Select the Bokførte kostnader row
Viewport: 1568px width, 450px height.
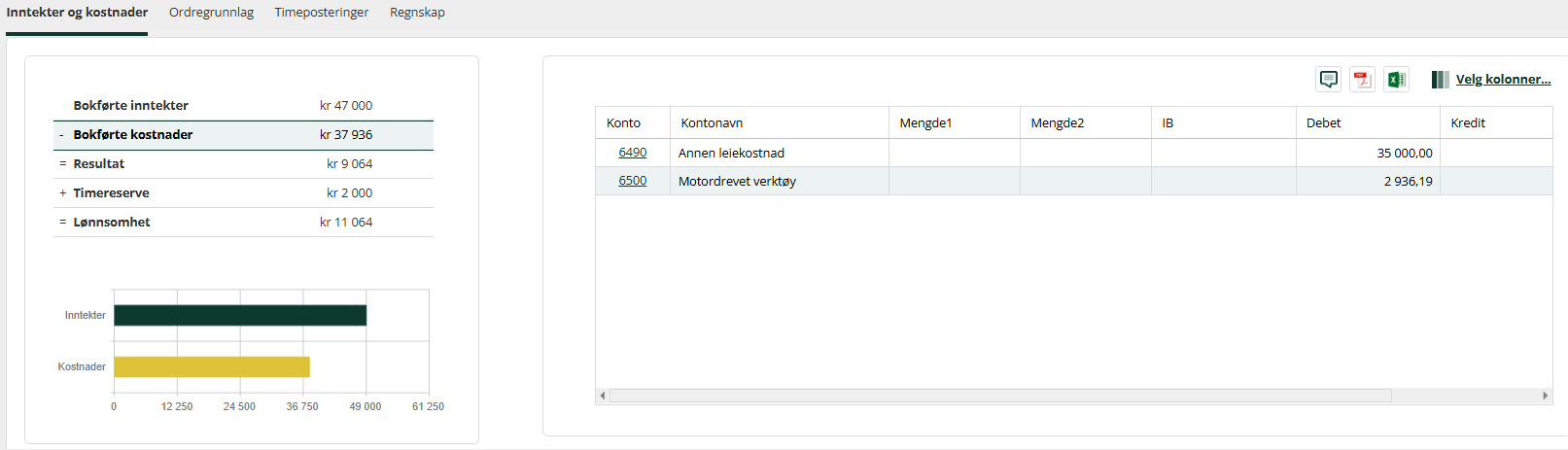pos(243,135)
